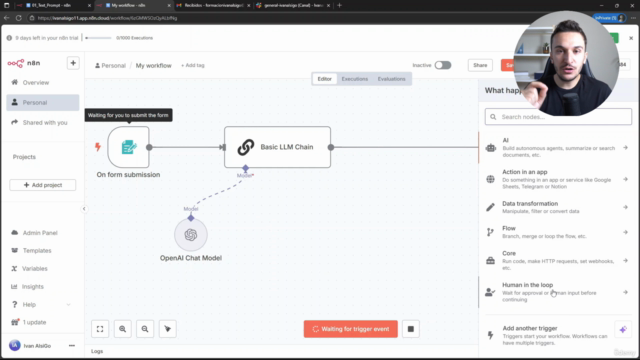Viewport: 640px width, 360px height.
Task: Click the Ivan AIsiGo user avatar
Action: tap(15, 345)
